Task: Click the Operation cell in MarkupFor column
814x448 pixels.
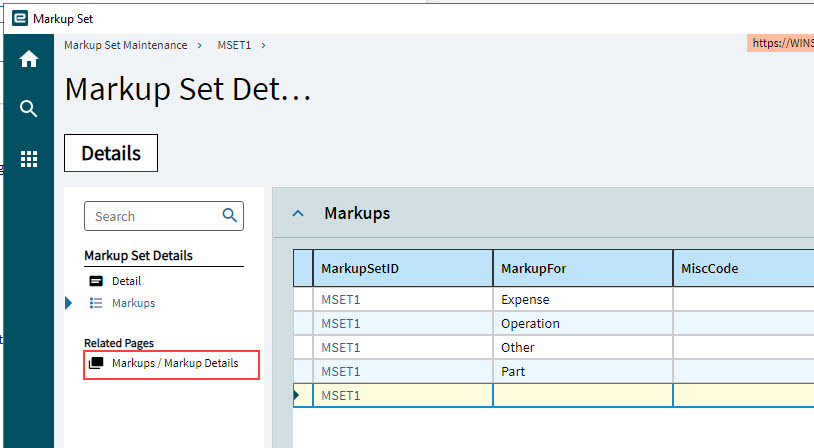Action: [x=583, y=323]
